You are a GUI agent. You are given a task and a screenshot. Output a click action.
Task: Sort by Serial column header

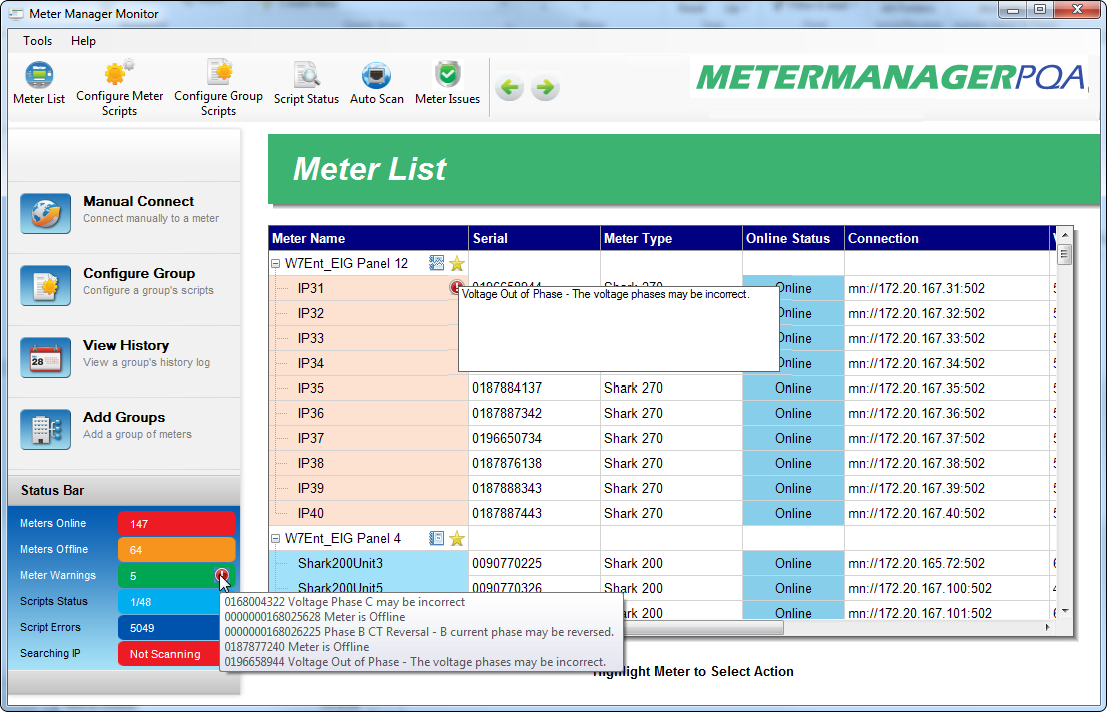(x=534, y=239)
